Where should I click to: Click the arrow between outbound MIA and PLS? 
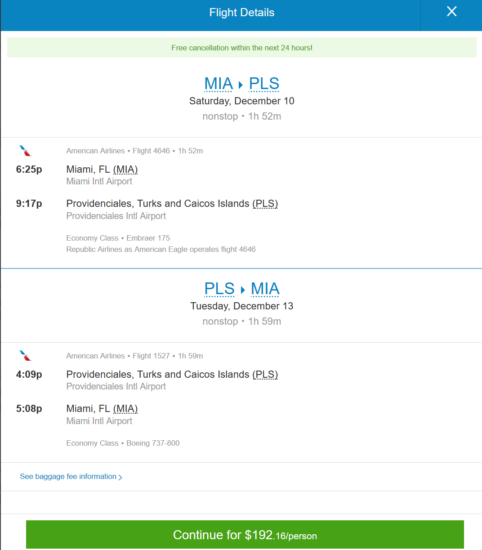point(241,85)
